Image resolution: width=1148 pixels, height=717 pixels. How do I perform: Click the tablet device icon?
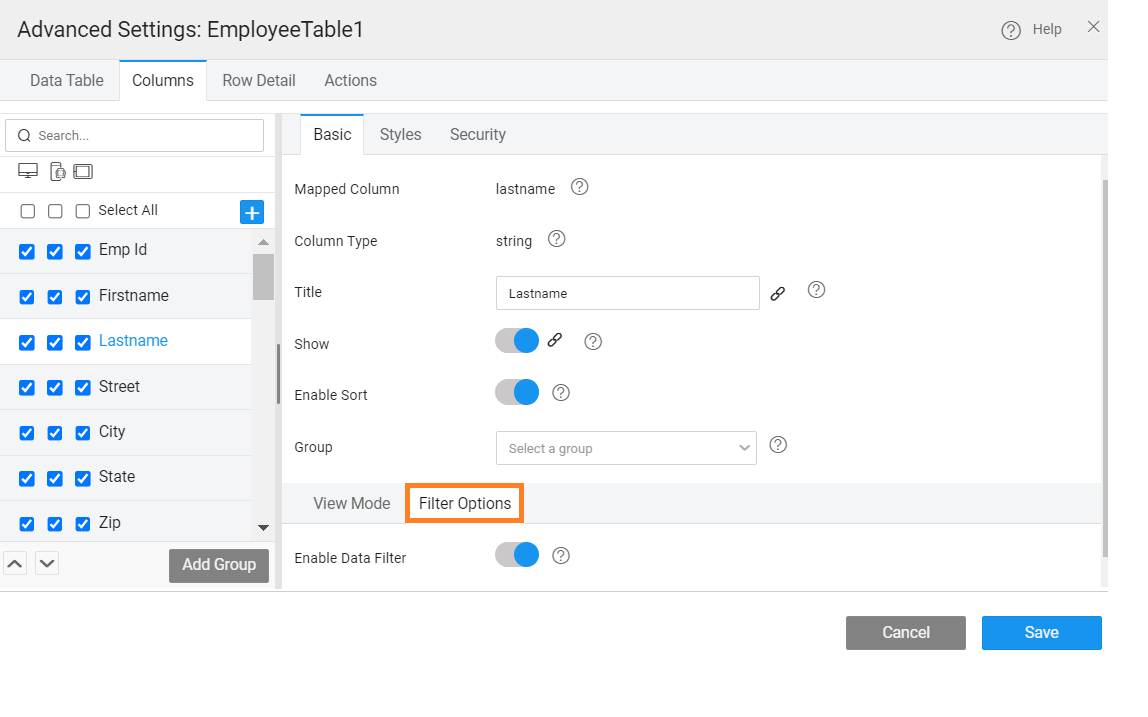tap(83, 171)
